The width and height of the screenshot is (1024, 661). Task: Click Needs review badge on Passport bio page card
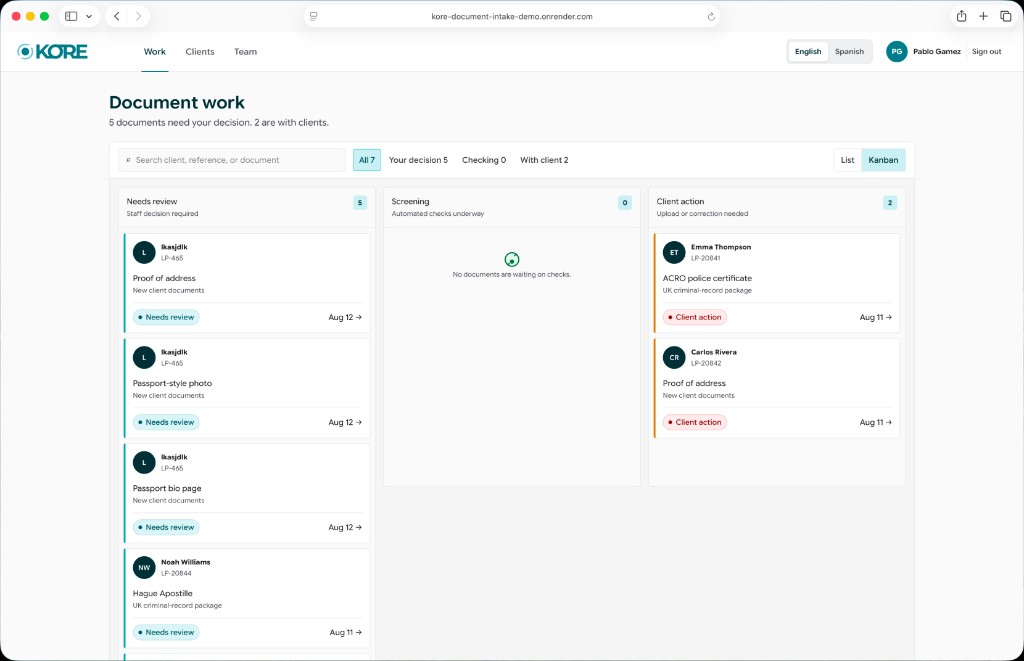(167, 527)
